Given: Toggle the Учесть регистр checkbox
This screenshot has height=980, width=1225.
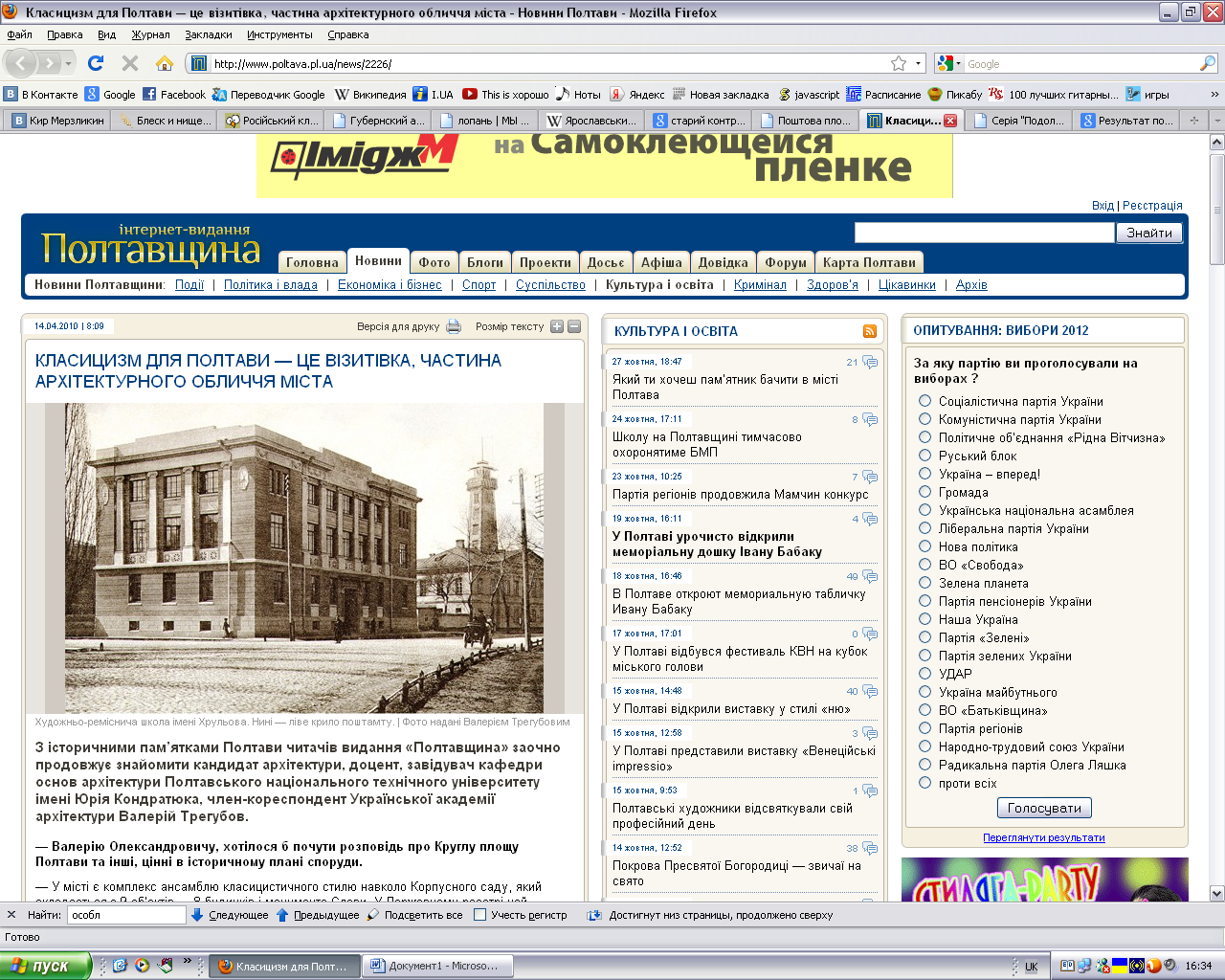Looking at the screenshot, I should [x=480, y=915].
